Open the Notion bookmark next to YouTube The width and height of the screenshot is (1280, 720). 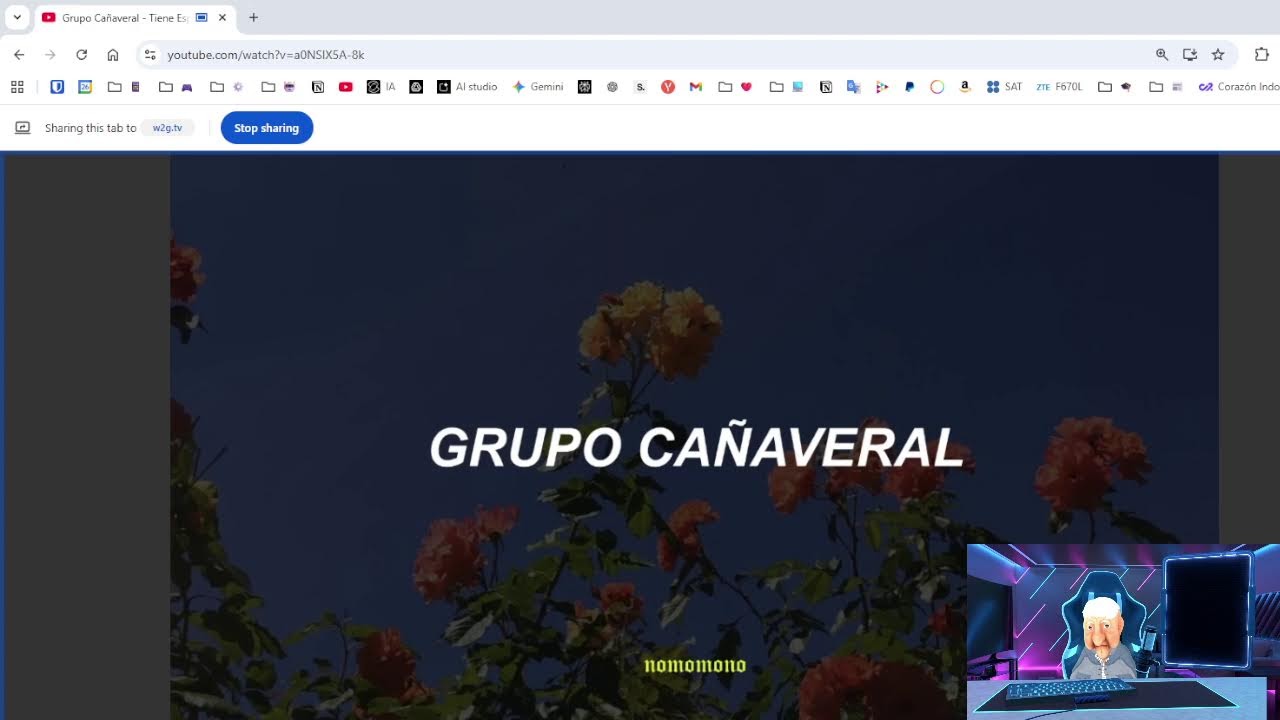coord(318,87)
